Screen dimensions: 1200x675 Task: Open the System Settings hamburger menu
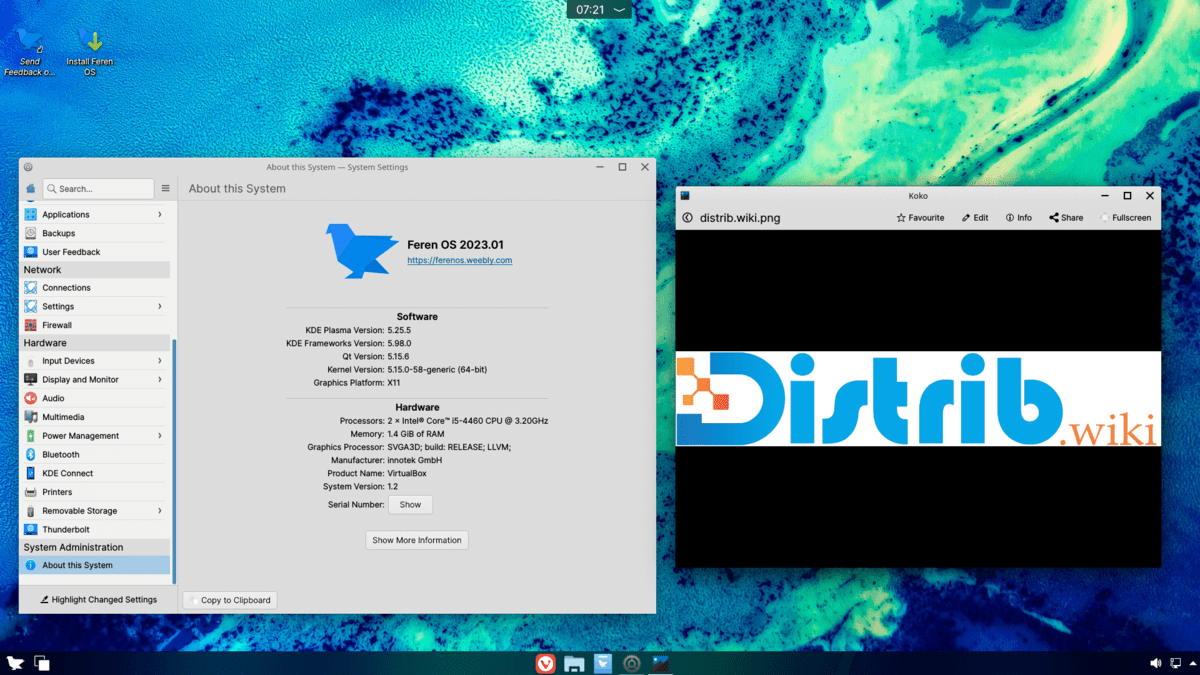coord(166,188)
